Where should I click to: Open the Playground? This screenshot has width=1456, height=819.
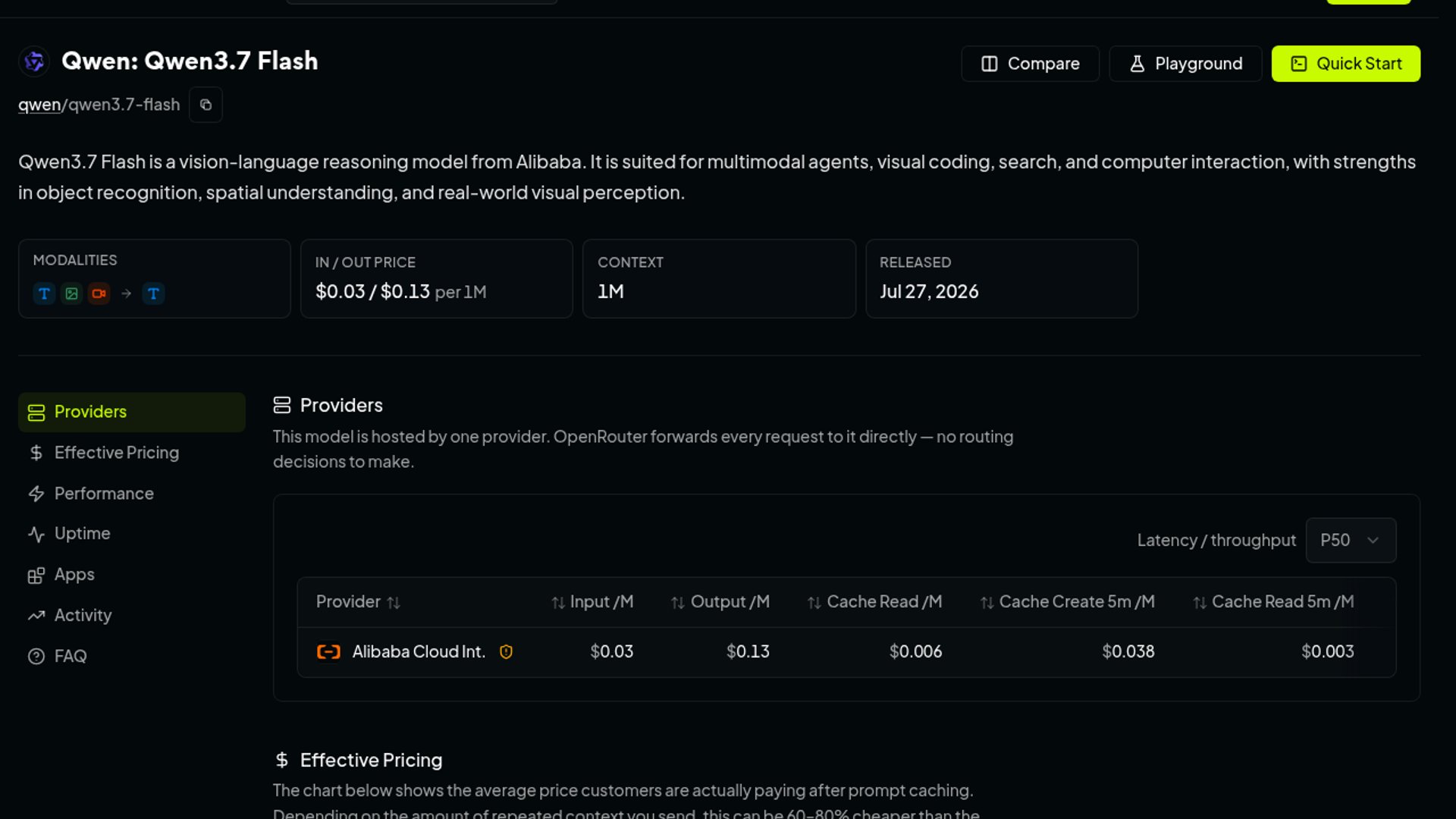point(1185,64)
